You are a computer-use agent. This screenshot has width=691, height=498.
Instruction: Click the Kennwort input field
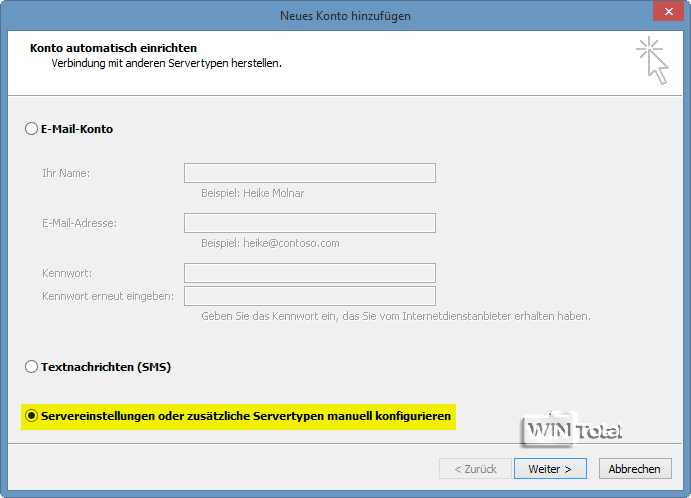[x=310, y=273]
